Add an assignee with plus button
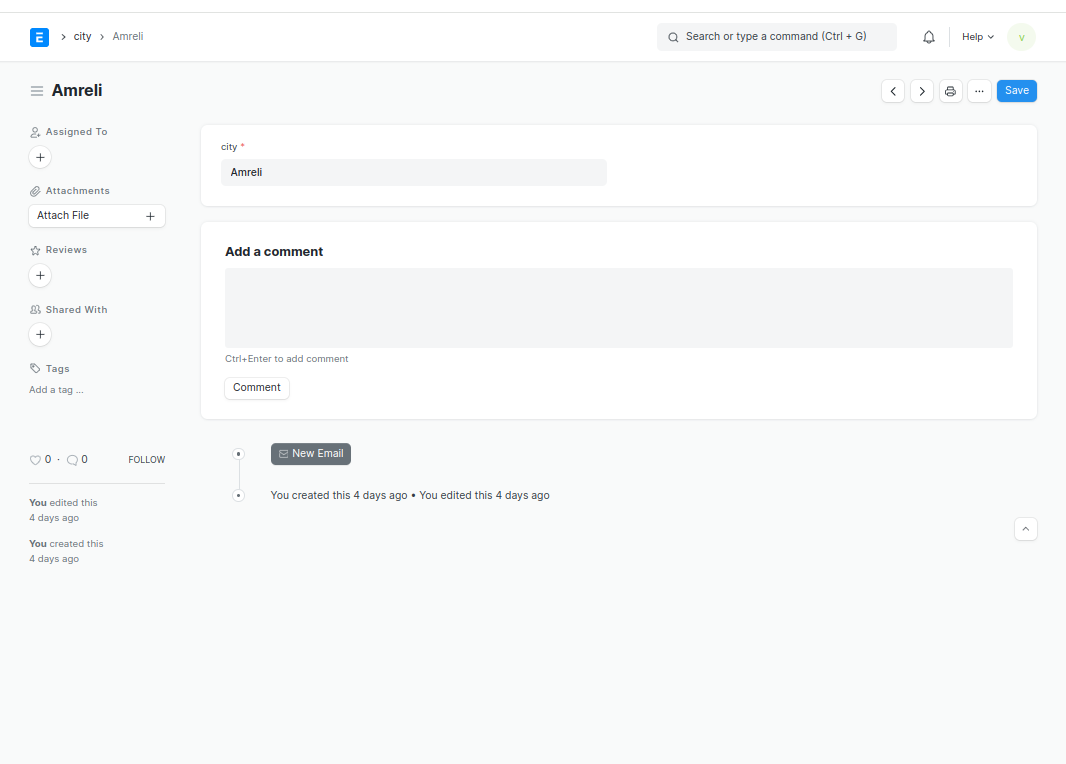 coord(40,158)
